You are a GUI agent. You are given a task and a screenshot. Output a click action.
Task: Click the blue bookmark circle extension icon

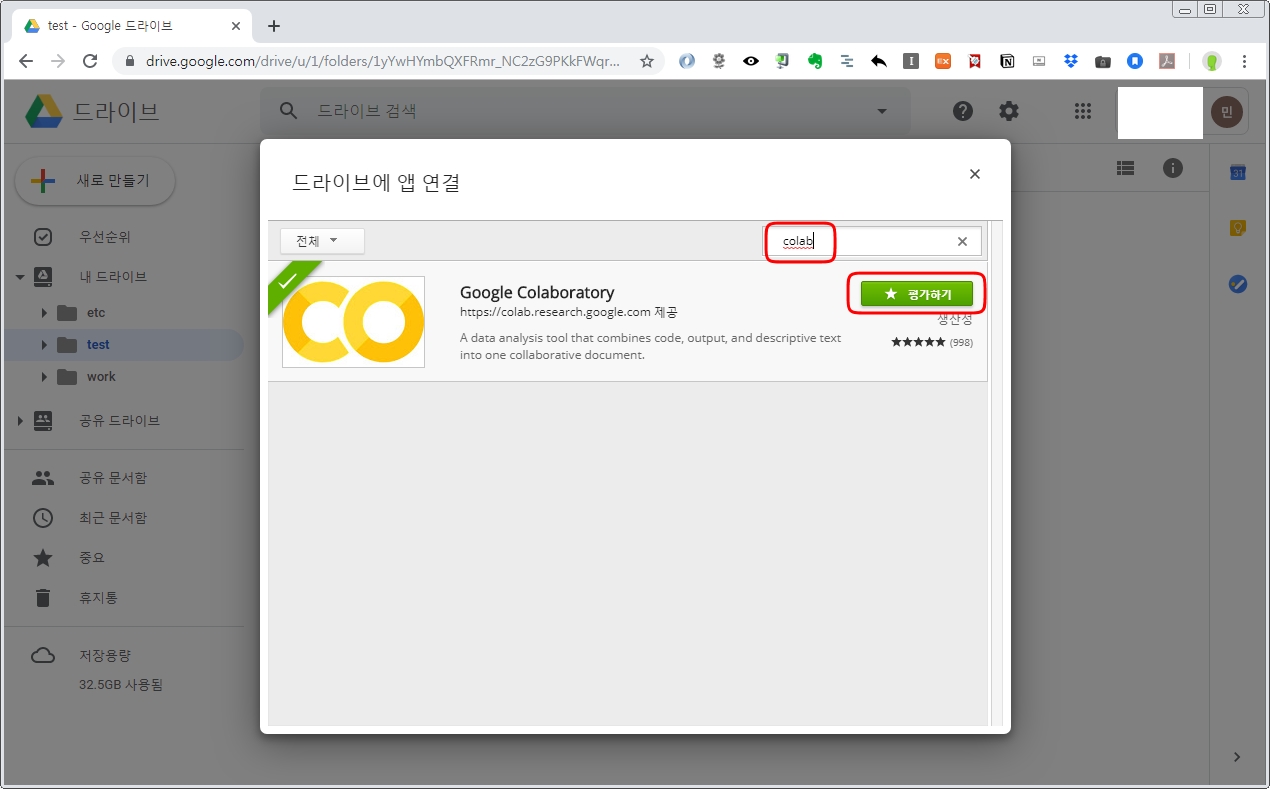pos(1135,61)
